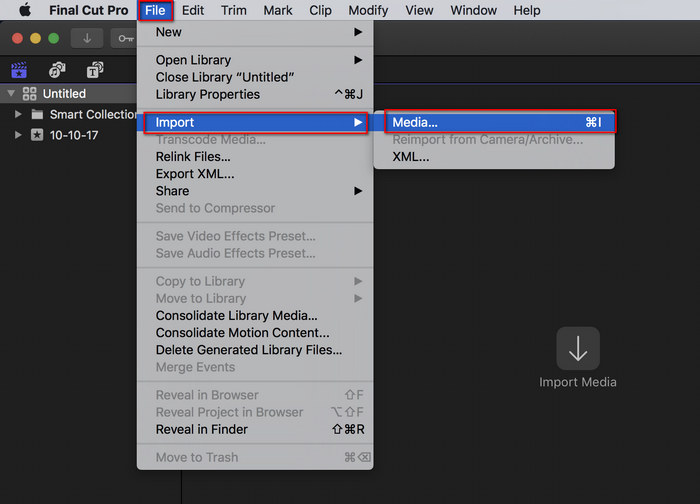Viewport: 700px width, 504px height.
Task: Open the Edit menu
Action: 193,10
